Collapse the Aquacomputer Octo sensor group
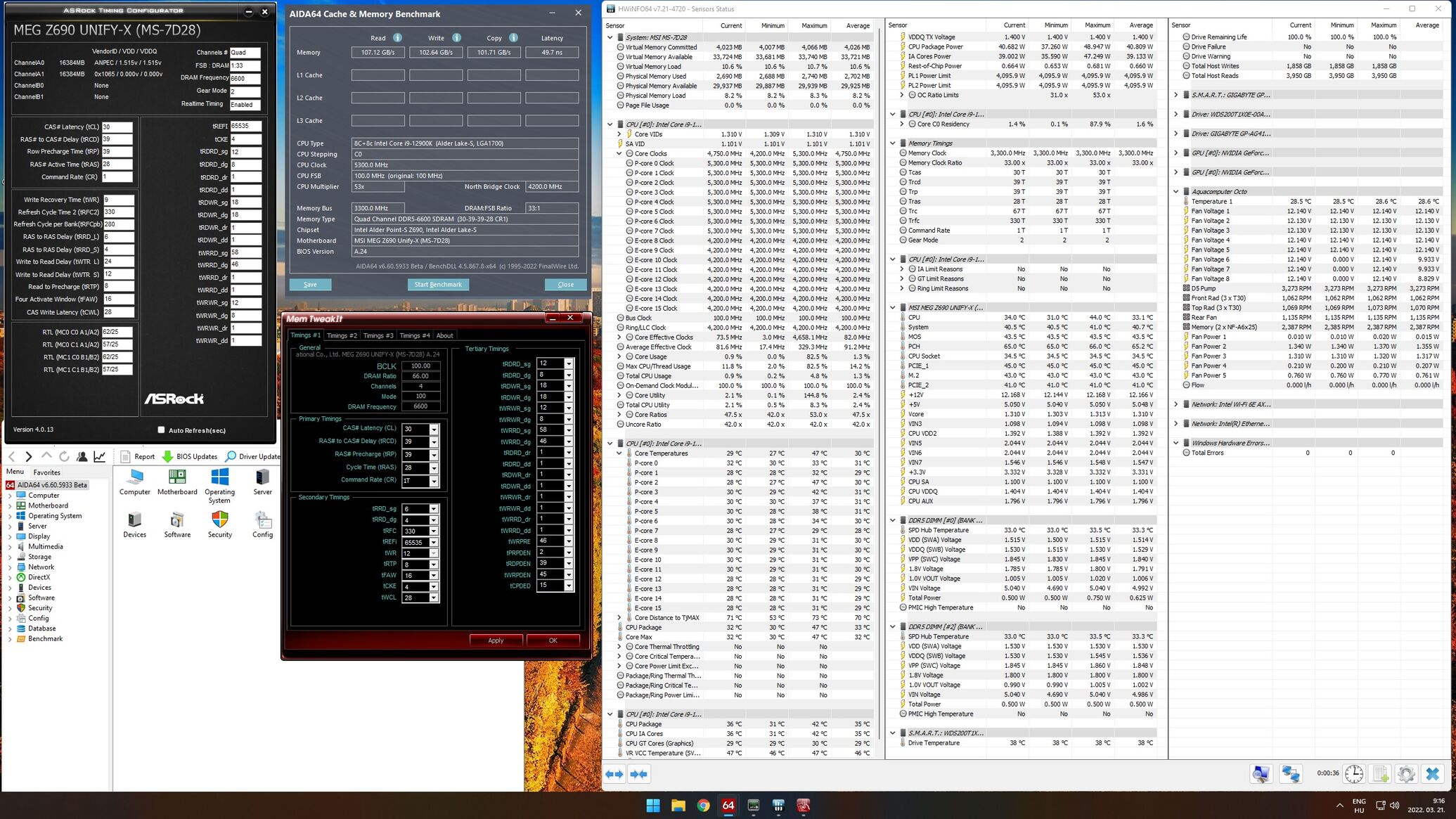1456x819 pixels. click(x=1176, y=191)
